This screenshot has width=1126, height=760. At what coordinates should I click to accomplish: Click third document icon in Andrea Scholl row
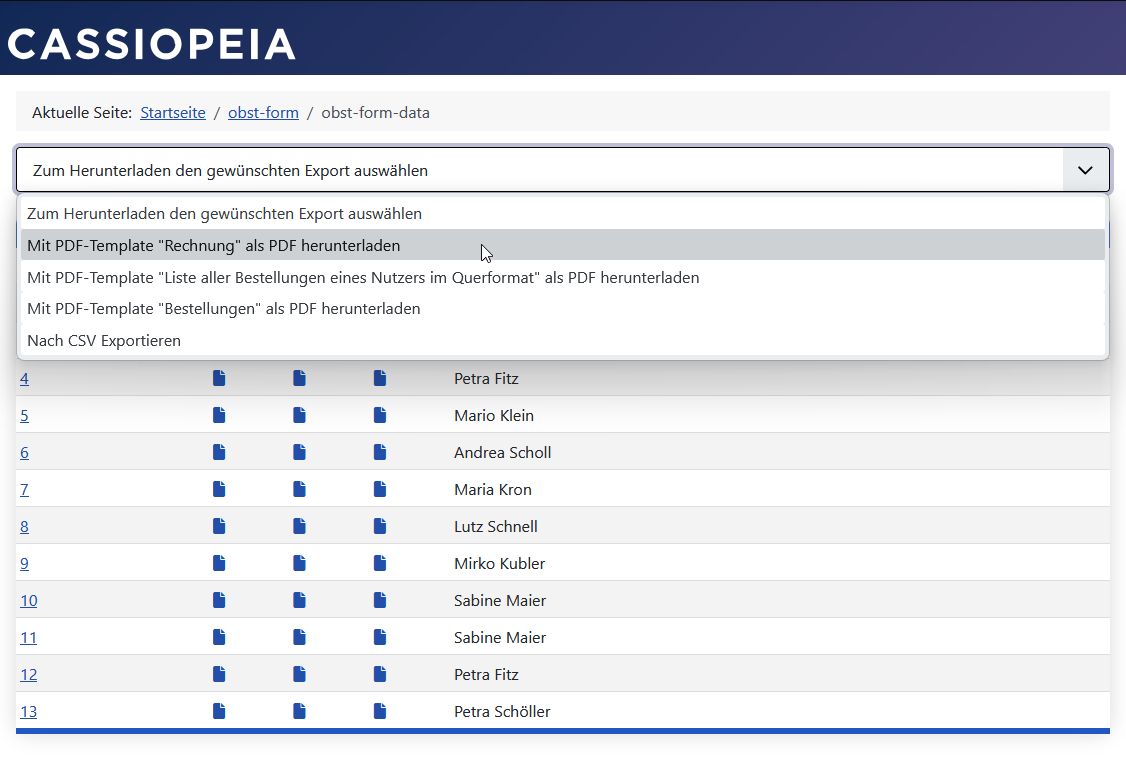click(380, 452)
